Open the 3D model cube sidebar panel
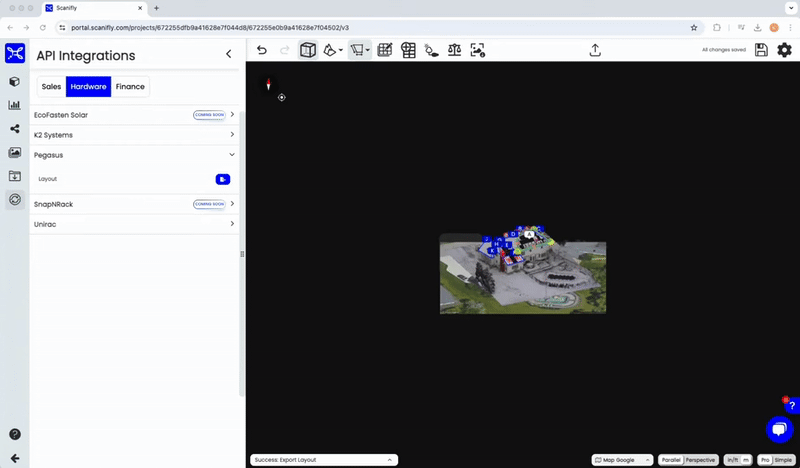800x468 pixels. pos(15,82)
